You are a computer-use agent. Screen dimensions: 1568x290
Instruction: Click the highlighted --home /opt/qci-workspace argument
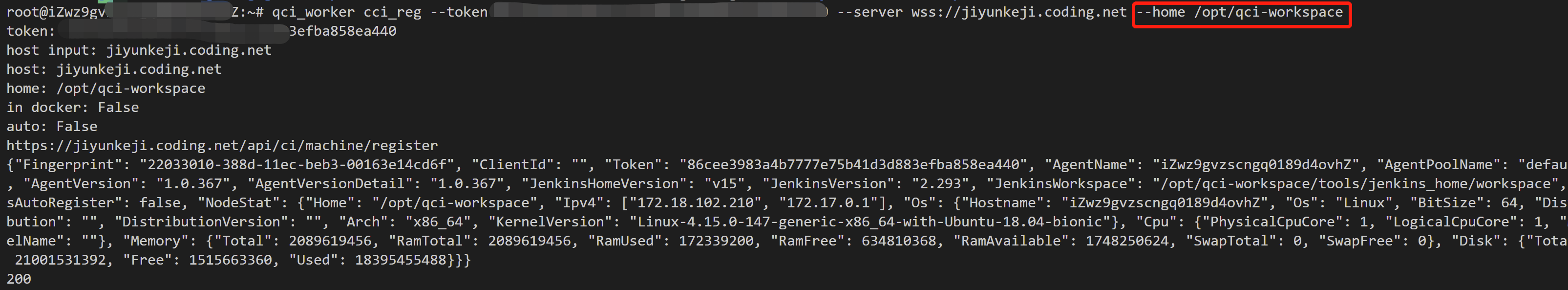1239,12
